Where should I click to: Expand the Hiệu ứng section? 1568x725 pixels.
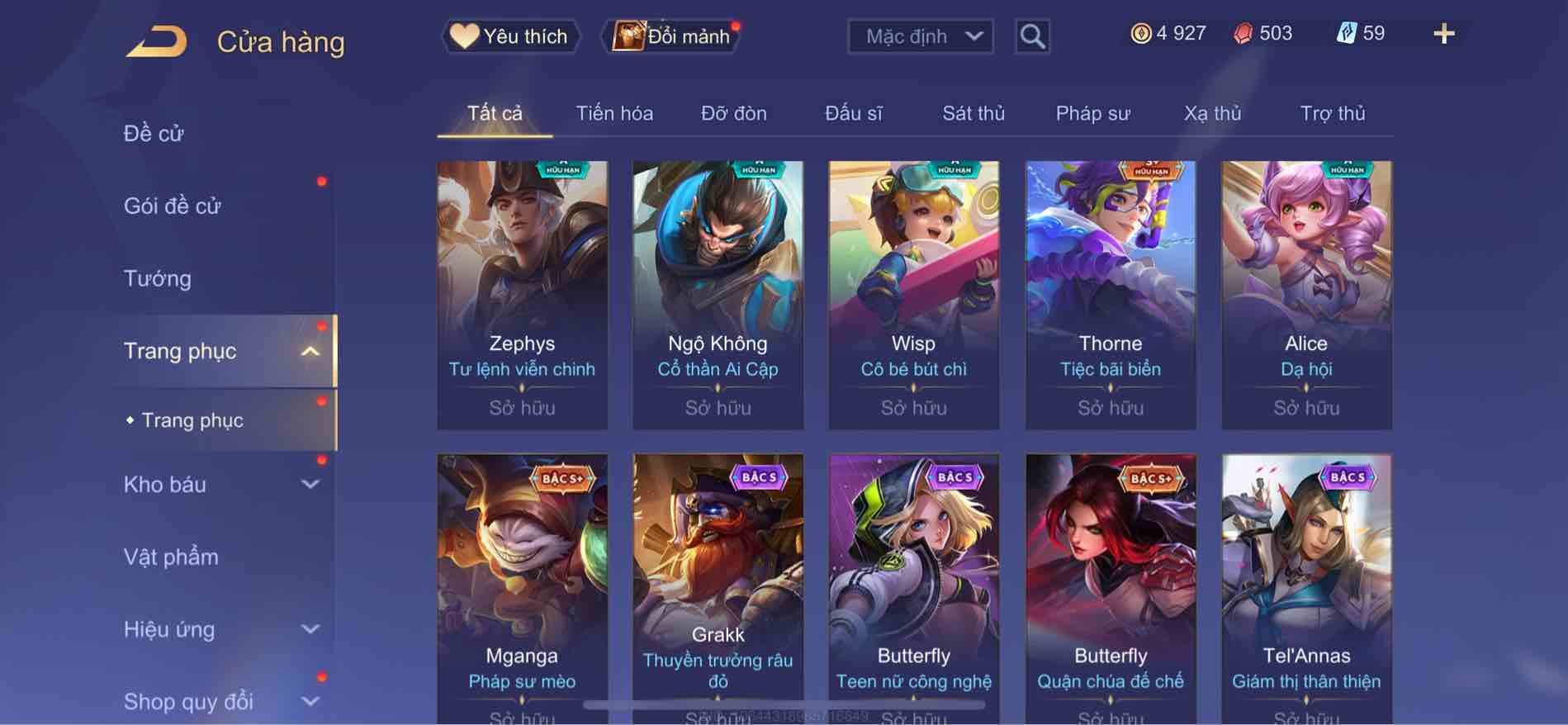coord(310,630)
